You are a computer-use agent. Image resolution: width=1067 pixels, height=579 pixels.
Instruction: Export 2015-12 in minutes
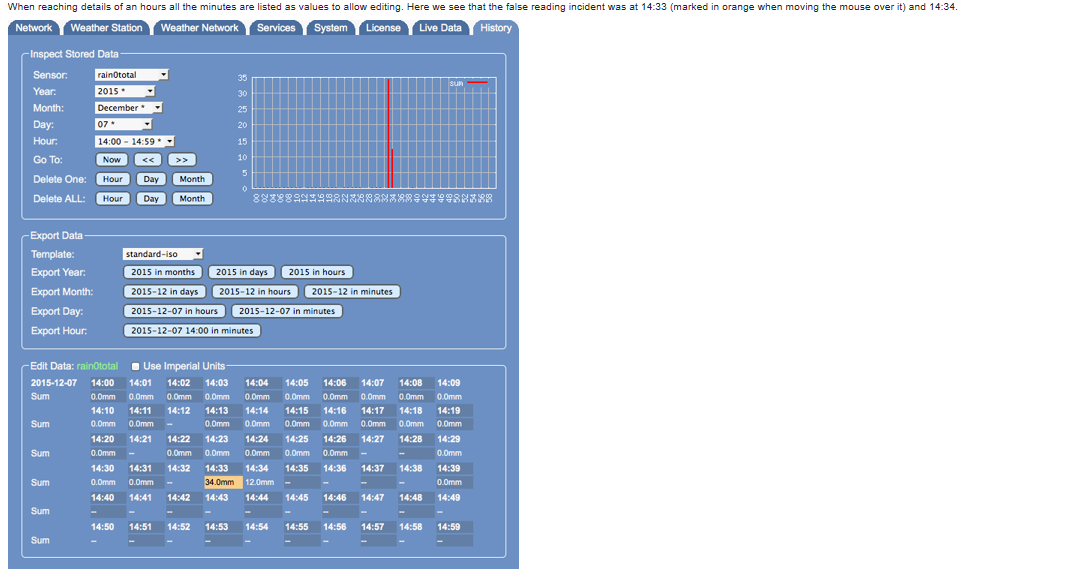tap(352, 291)
